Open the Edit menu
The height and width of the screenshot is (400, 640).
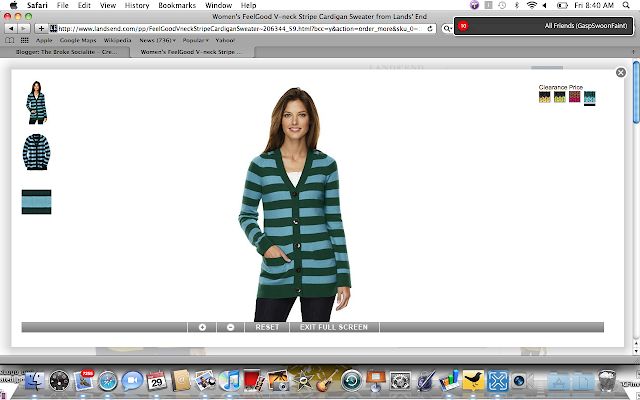point(84,5)
